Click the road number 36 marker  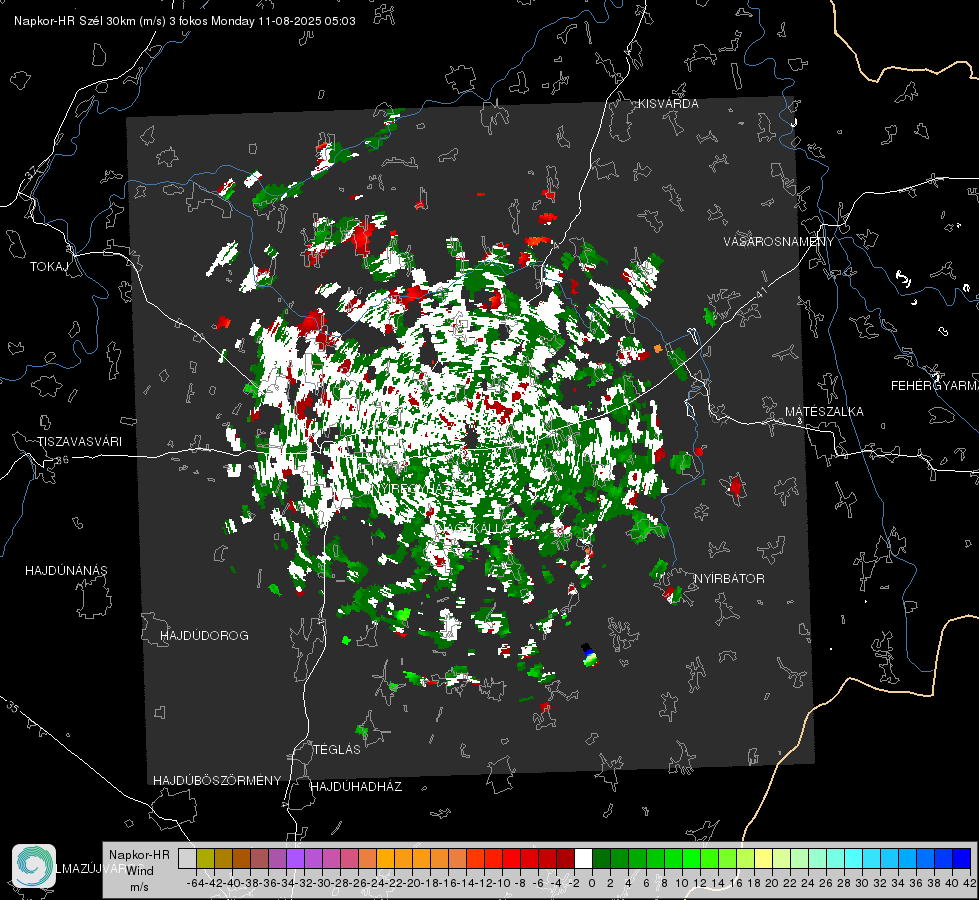[x=62, y=460]
